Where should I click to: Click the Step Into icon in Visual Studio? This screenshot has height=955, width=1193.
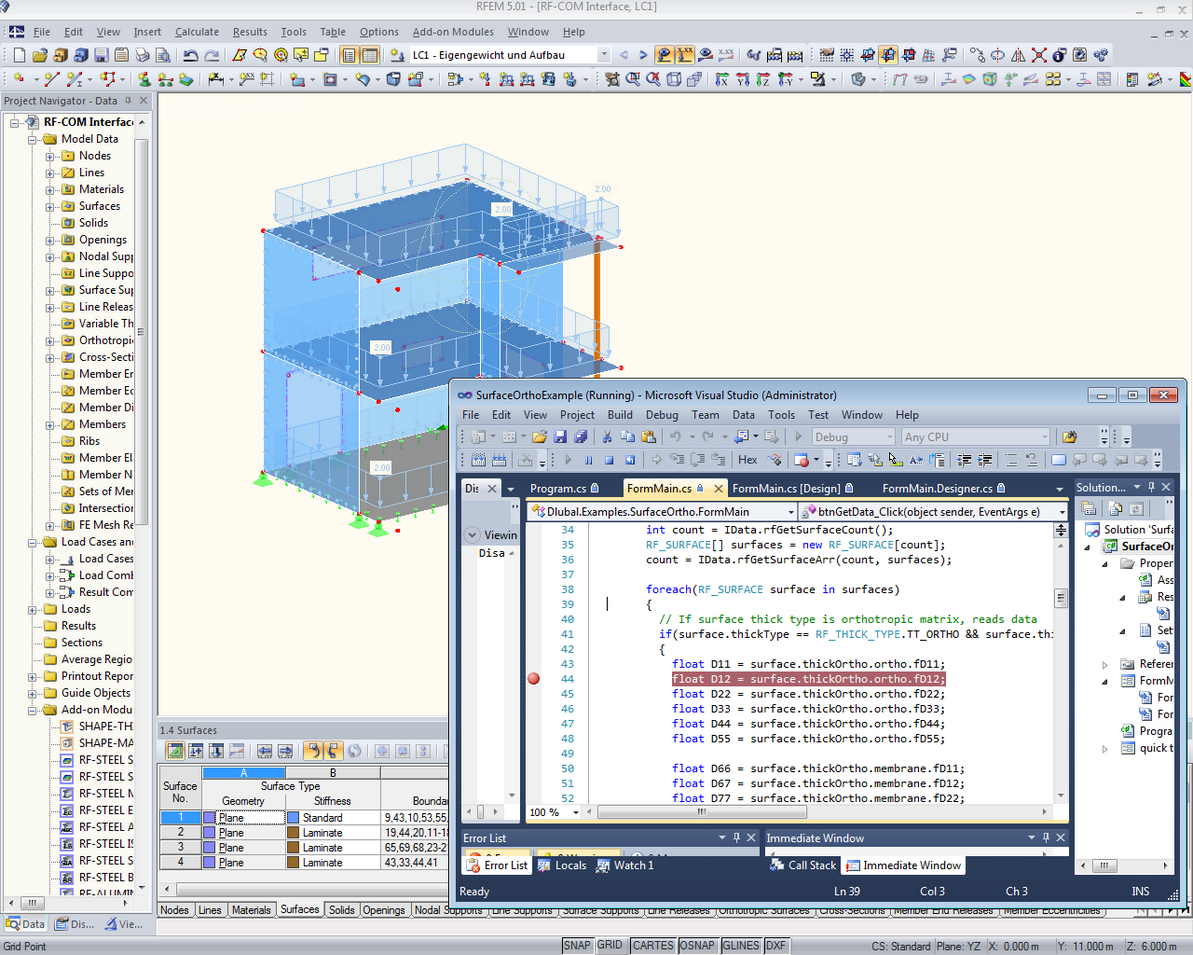coord(678,461)
